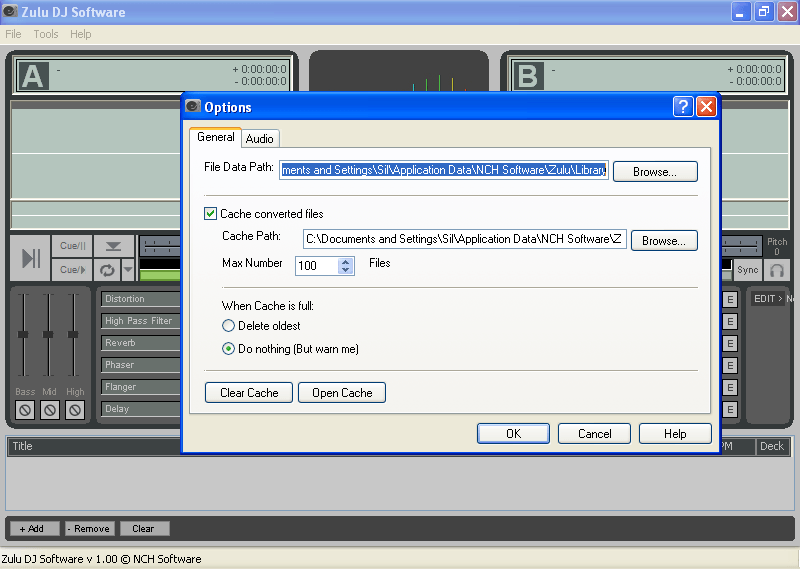
Task: Decrease Max Number with spinner down arrow
Action: pos(345,269)
